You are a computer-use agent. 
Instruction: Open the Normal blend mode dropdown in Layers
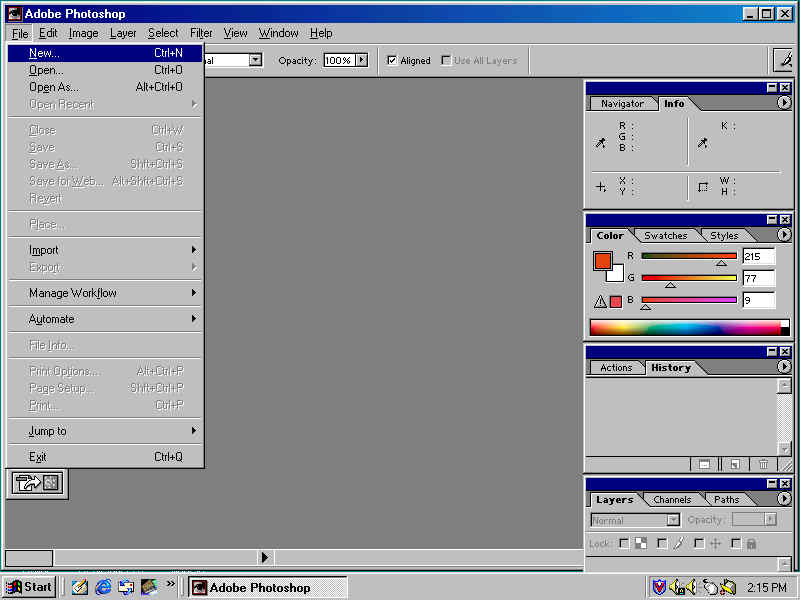[x=673, y=520]
